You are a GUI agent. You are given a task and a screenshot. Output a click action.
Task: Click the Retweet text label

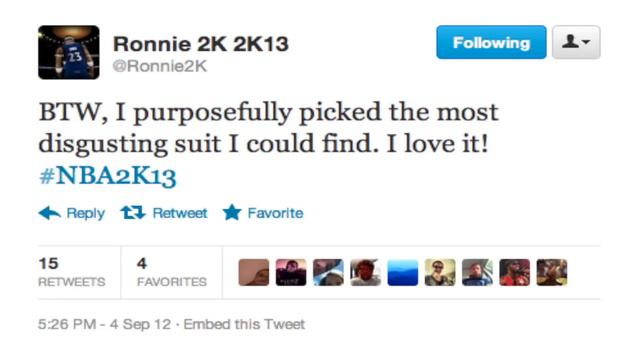coord(180,213)
